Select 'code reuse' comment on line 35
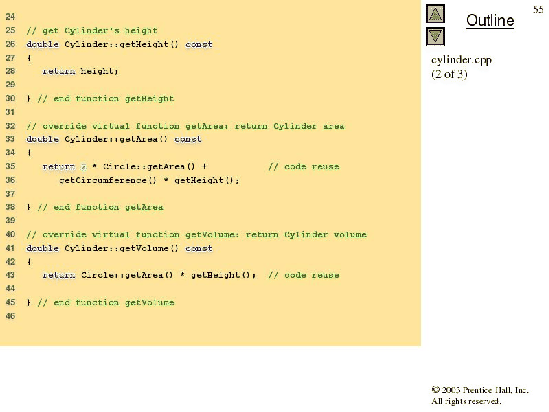549x412 pixels. point(304,166)
